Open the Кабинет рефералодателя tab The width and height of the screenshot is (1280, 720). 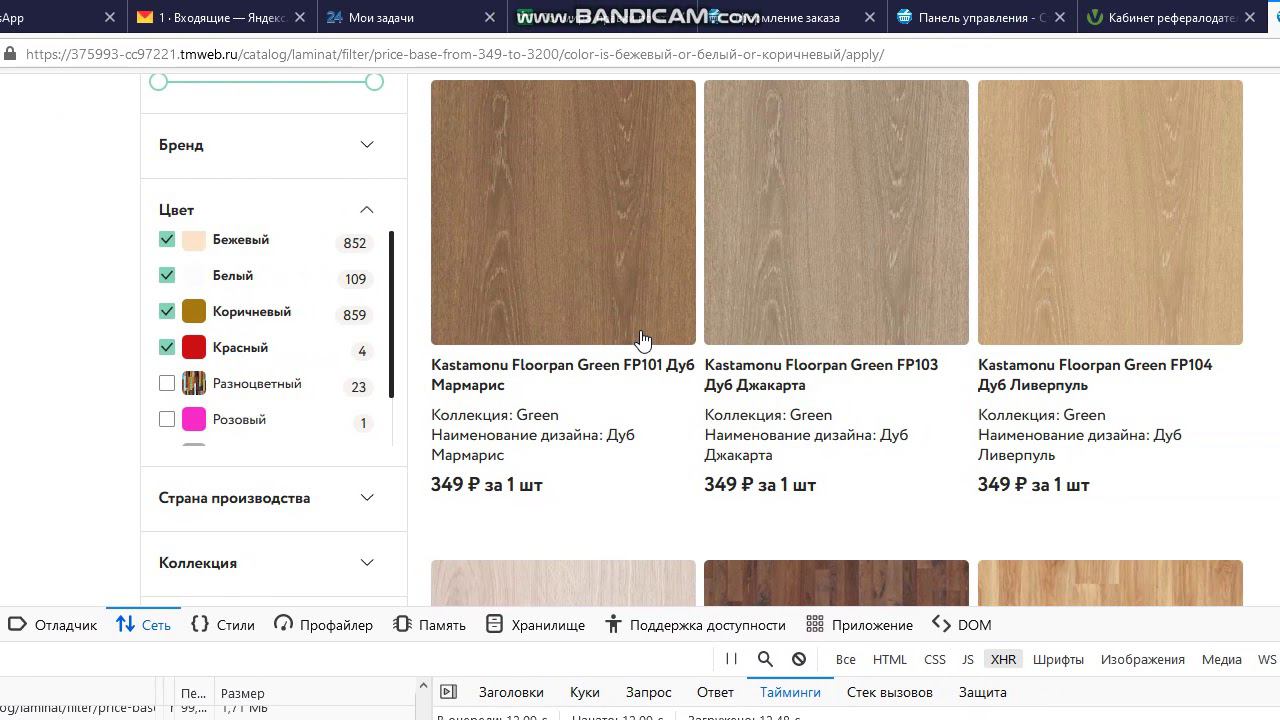click(1162, 17)
